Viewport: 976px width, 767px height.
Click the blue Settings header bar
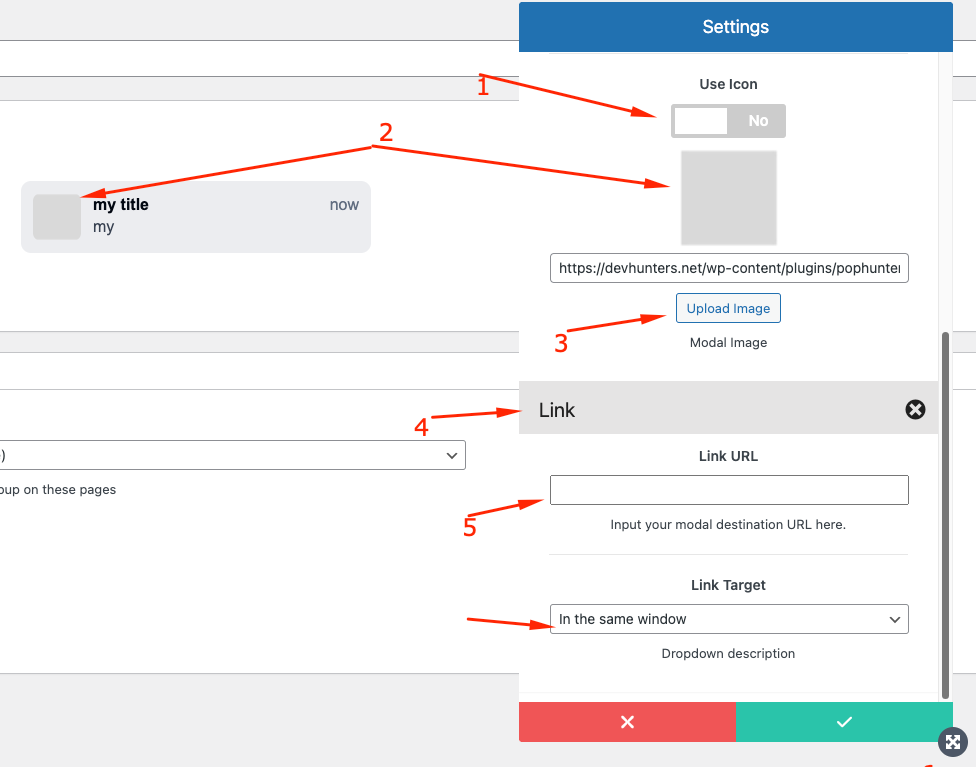735,27
